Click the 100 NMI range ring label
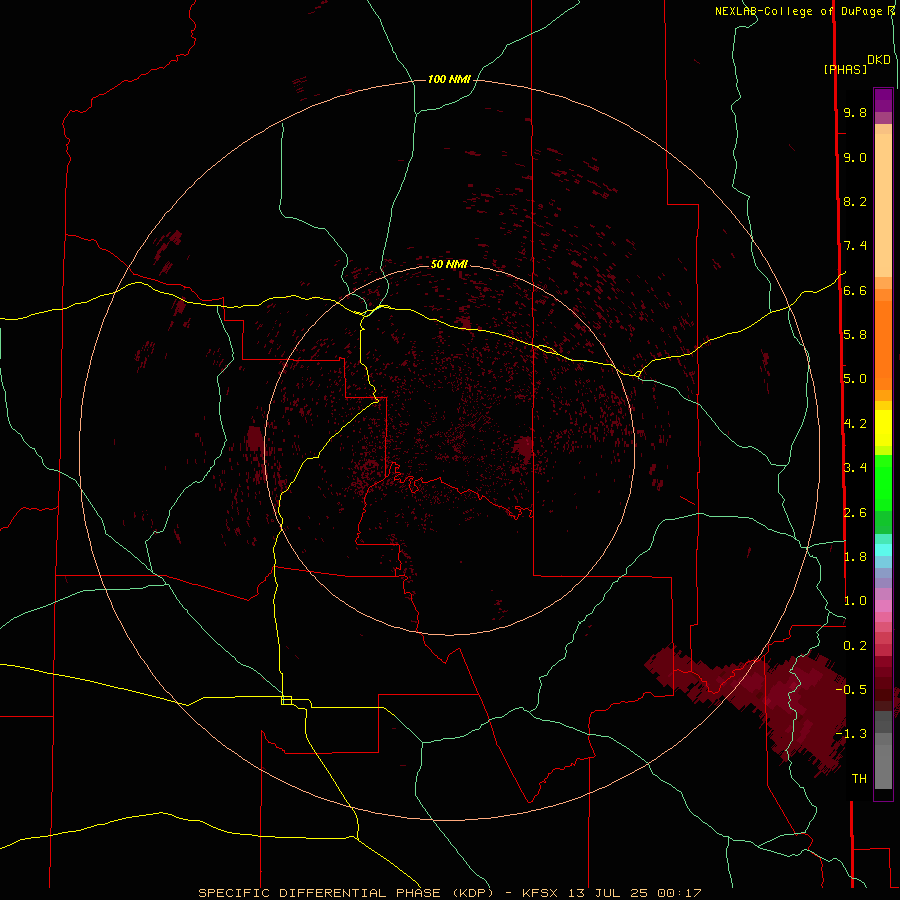Image resolution: width=900 pixels, height=900 pixels. tap(449, 79)
